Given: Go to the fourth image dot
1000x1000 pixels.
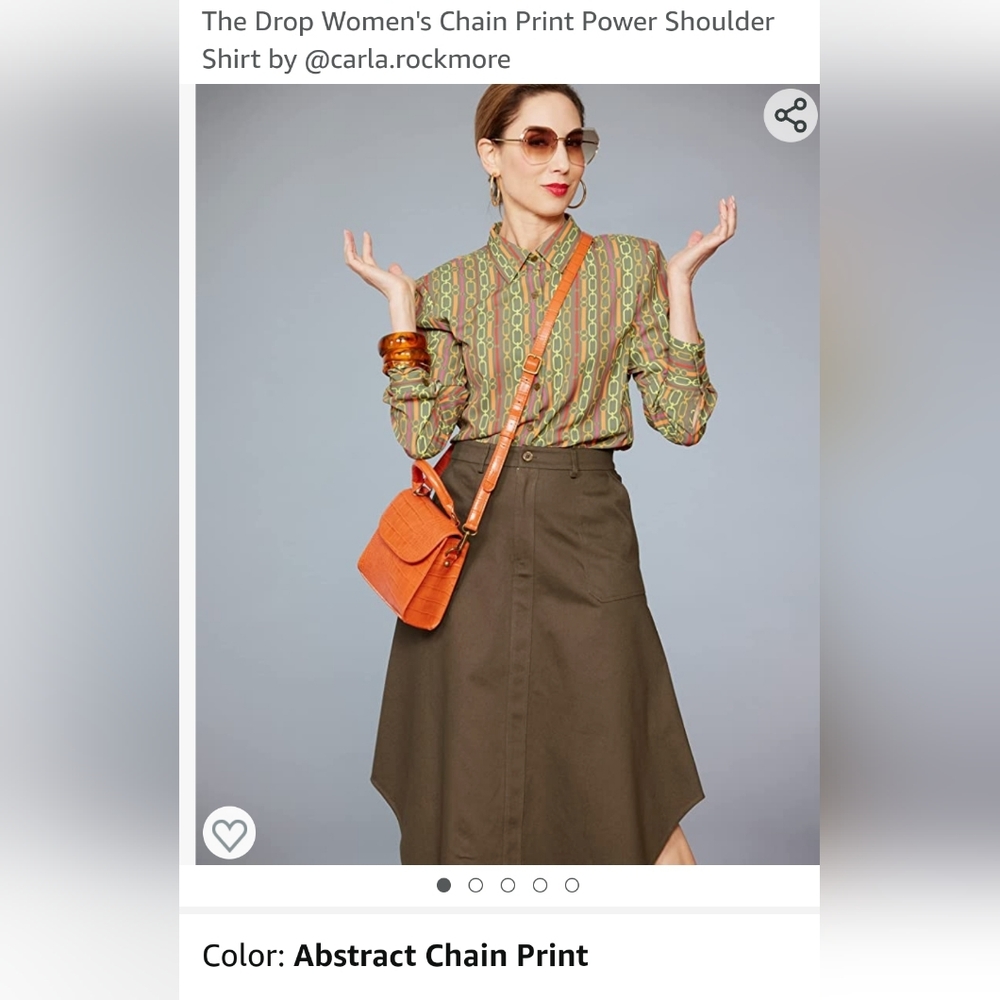Looking at the screenshot, I should [540, 885].
